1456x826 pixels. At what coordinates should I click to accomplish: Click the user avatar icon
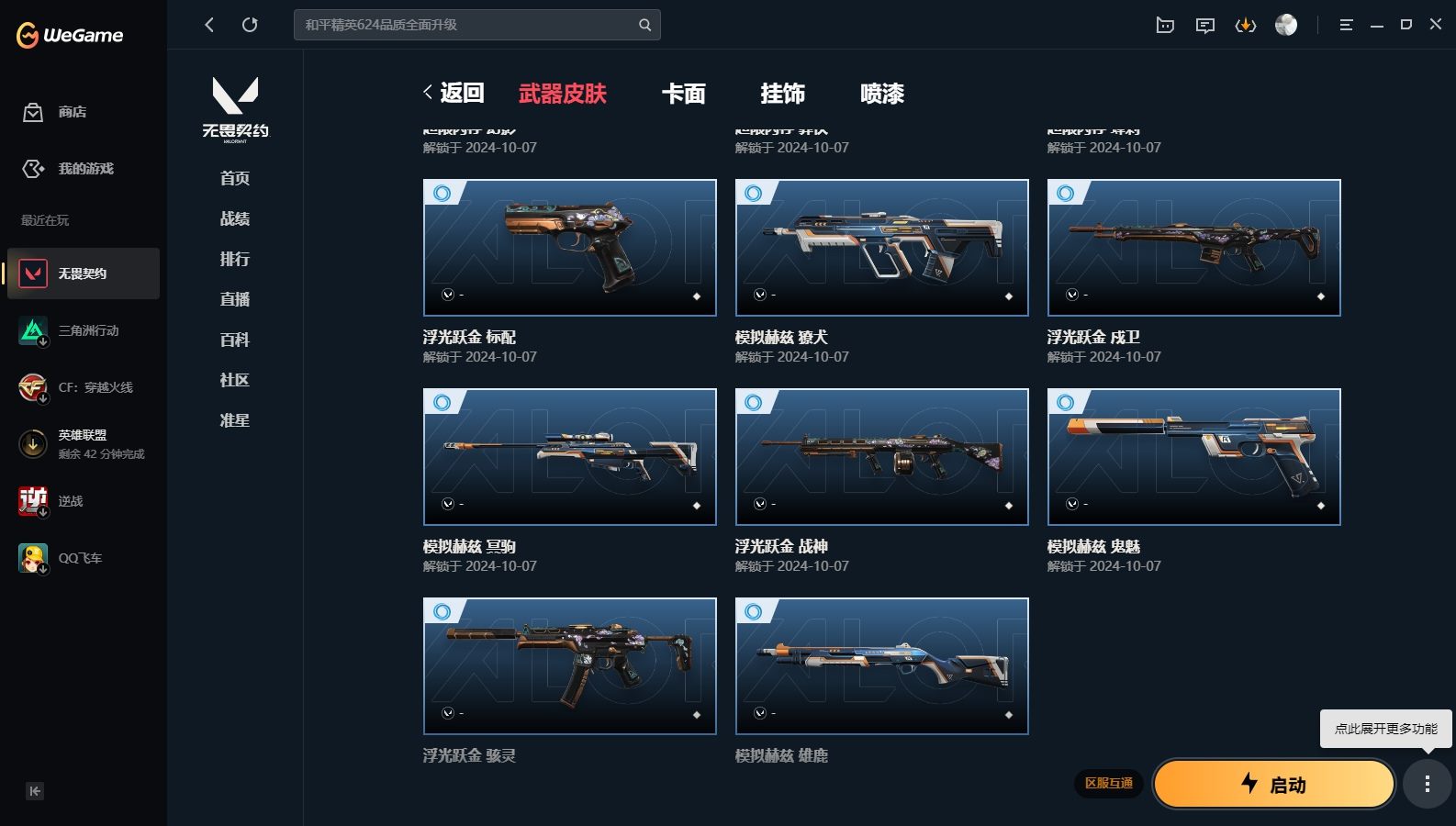point(1286,26)
